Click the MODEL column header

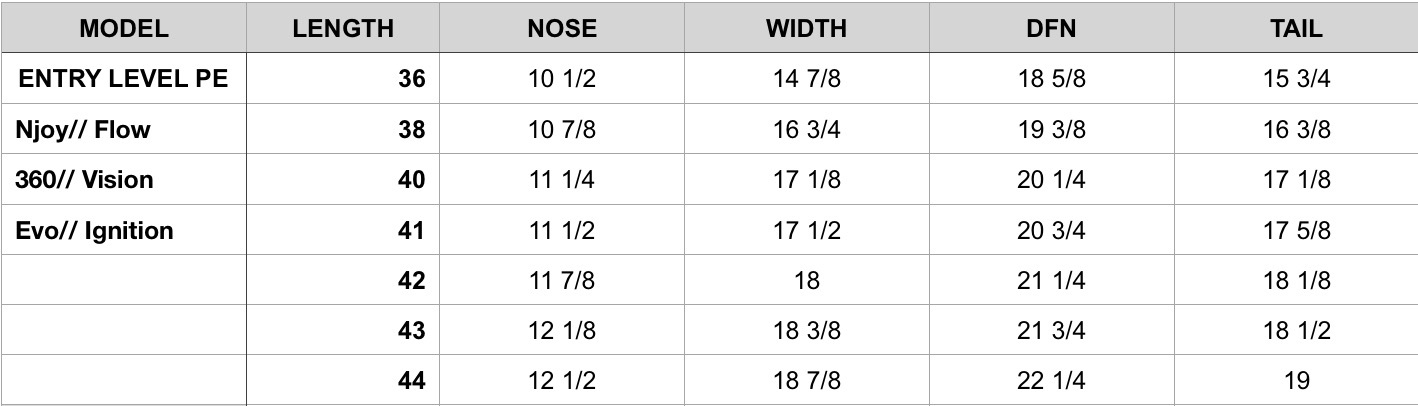coord(123,28)
